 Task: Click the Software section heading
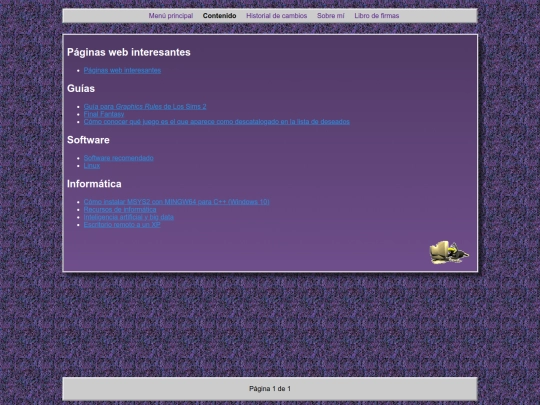coord(88,140)
